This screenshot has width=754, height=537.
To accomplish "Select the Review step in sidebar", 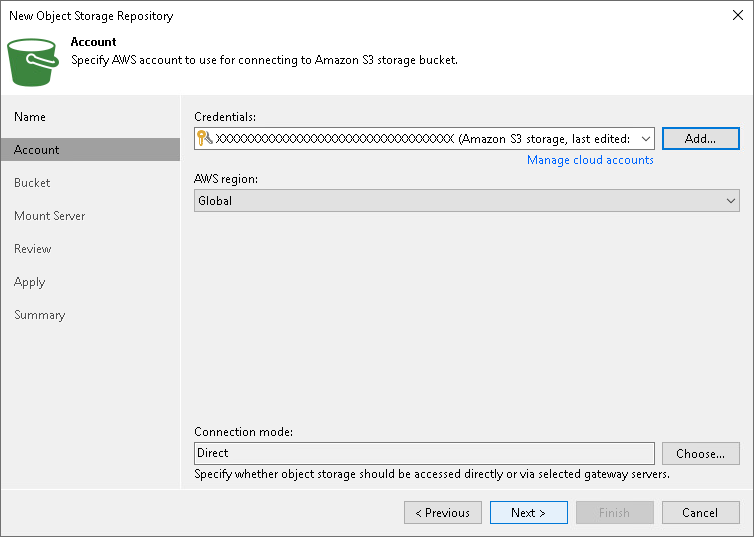I will tap(33, 249).
